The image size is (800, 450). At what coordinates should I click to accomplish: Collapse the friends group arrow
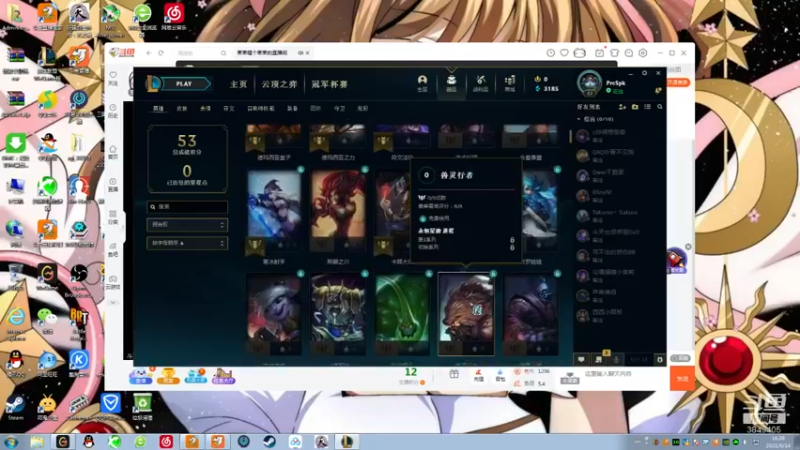579,119
